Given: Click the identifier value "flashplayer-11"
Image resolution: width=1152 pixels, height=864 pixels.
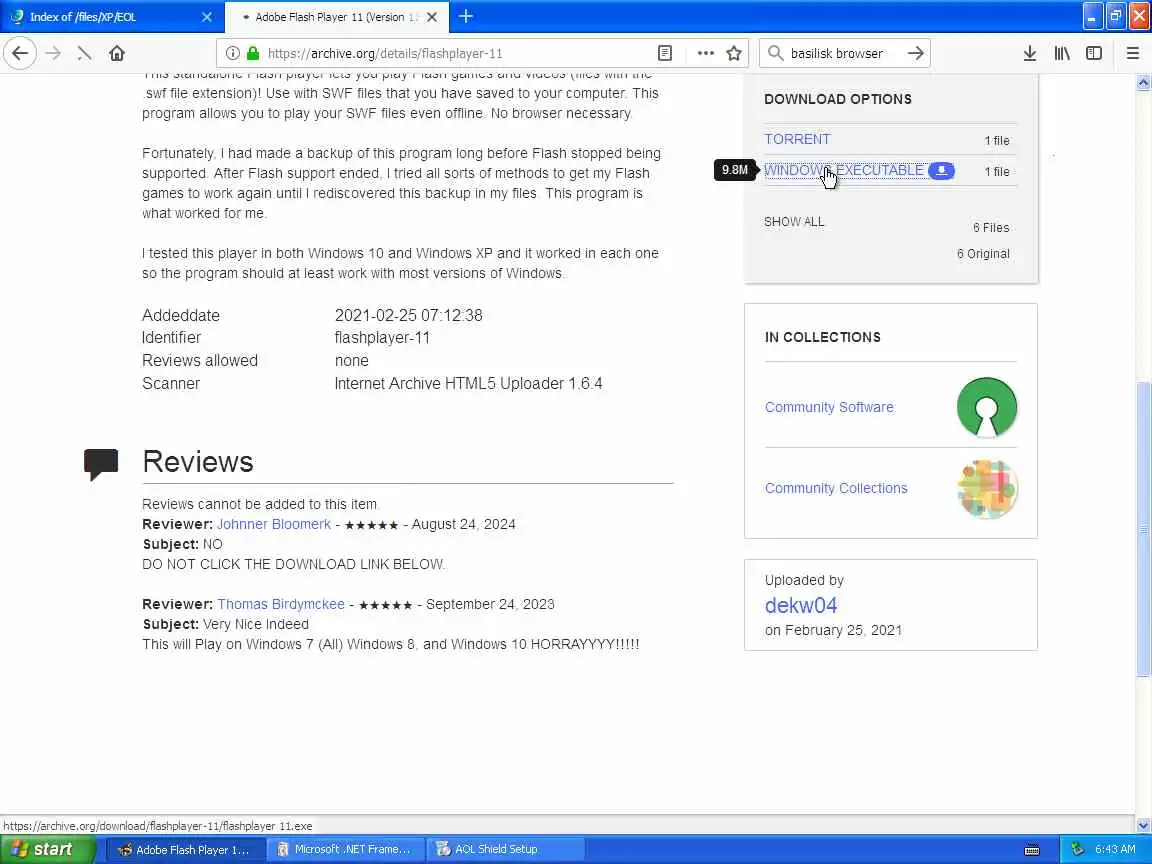Looking at the screenshot, I should (382, 337).
